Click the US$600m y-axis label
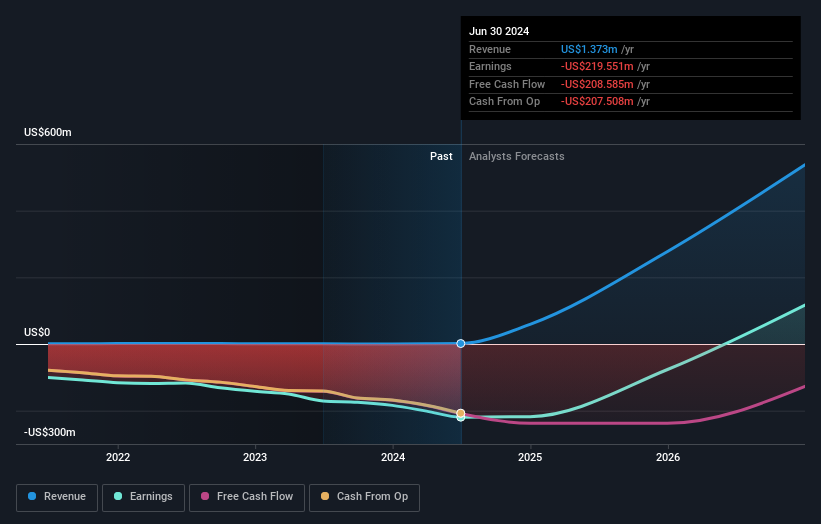Screen dimensions: 821x524 click(x=48, y=132)
